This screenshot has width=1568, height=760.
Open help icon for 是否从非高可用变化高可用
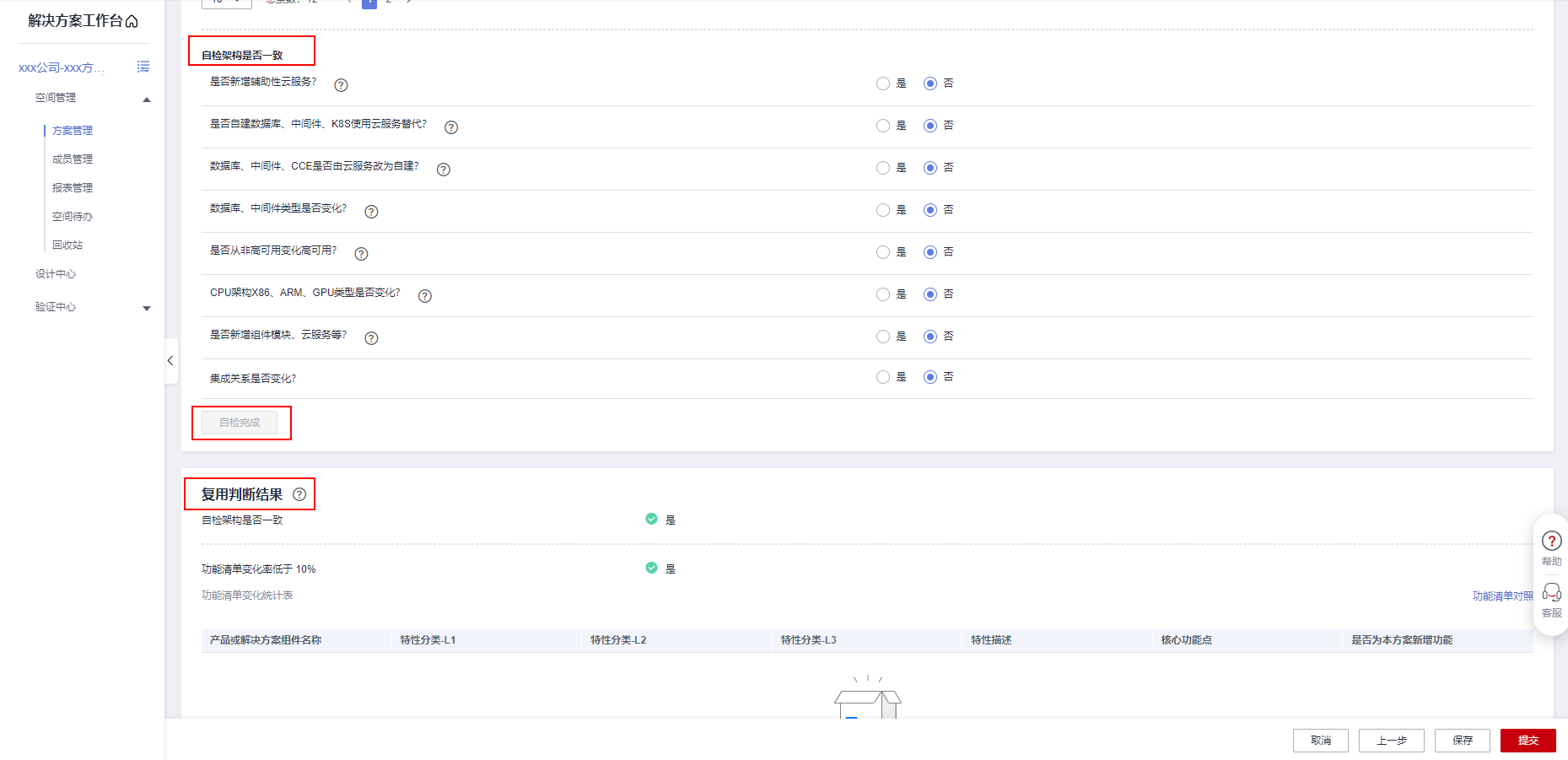pyautogui.click(x=361, y=254)
